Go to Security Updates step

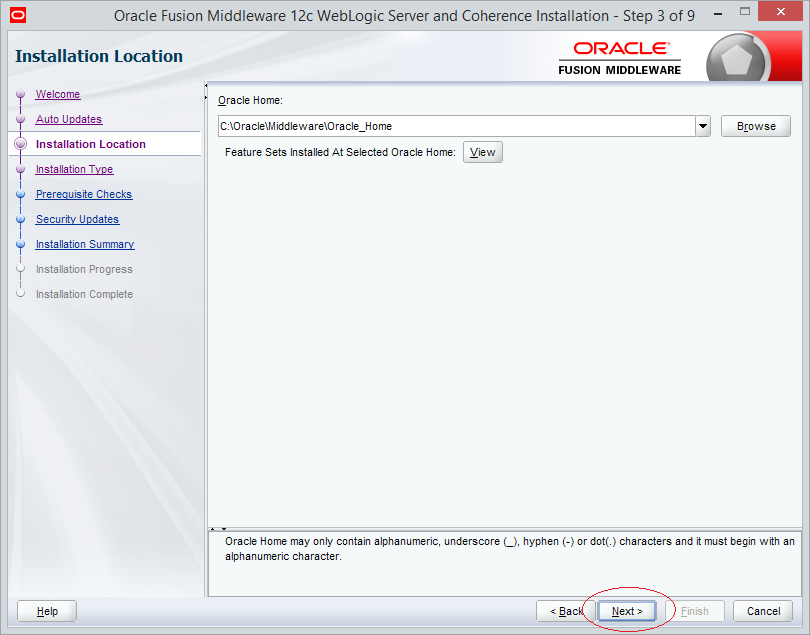(77, 219)
